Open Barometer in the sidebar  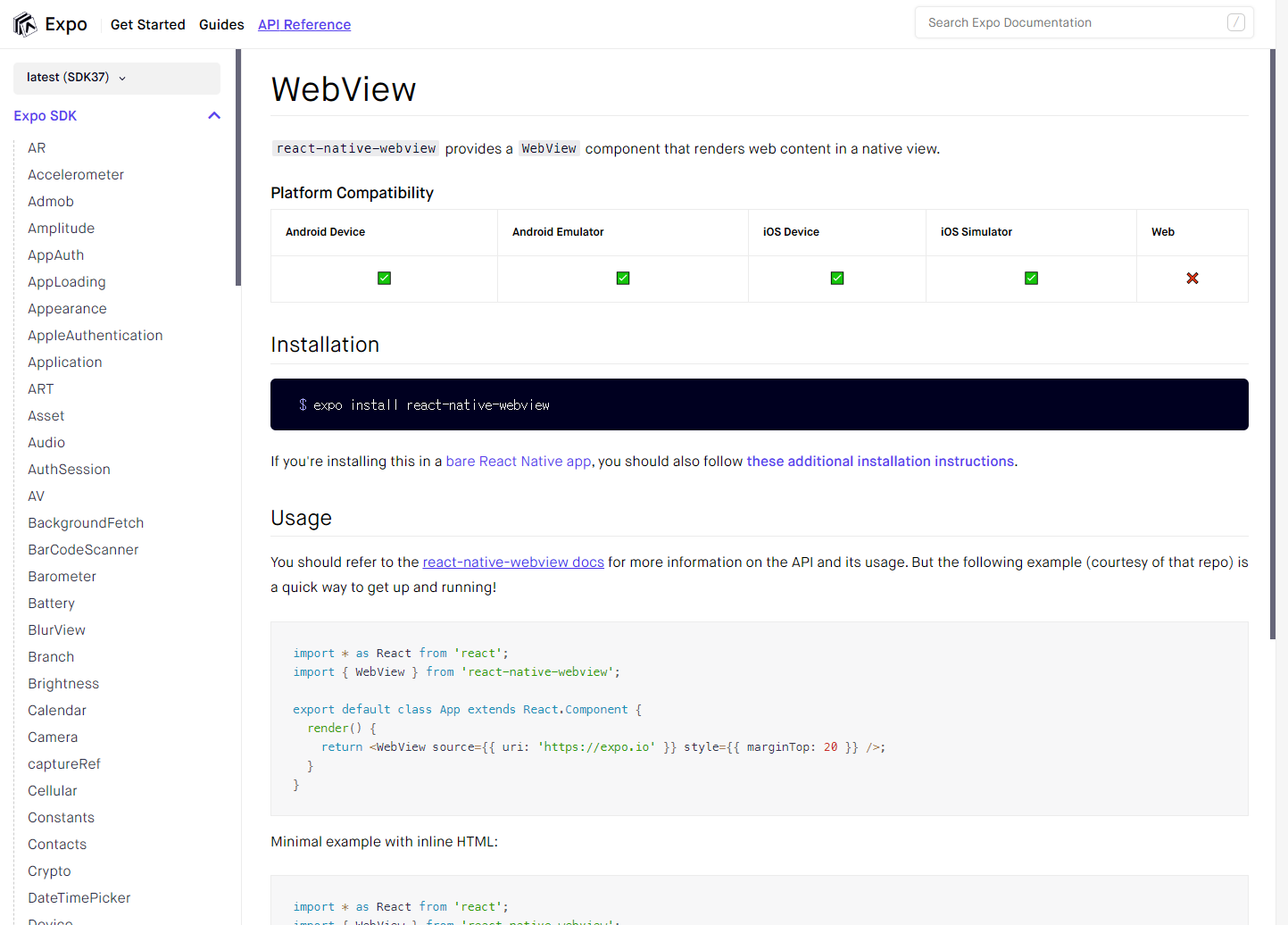(62, 577)
